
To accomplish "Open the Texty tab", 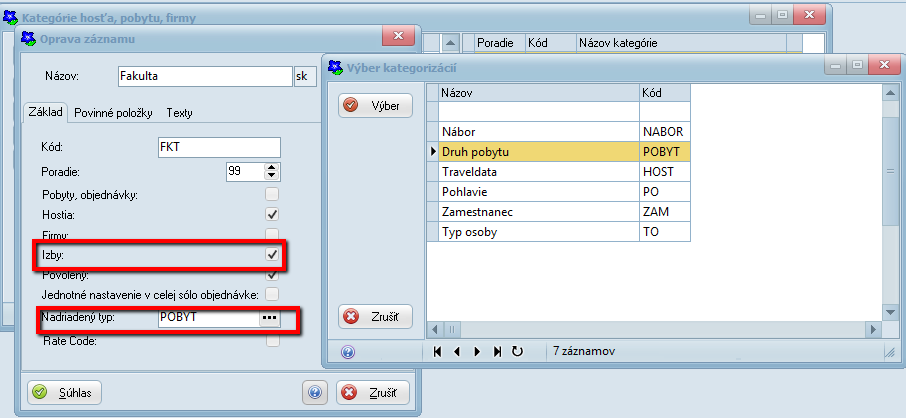I will (180, 113).
